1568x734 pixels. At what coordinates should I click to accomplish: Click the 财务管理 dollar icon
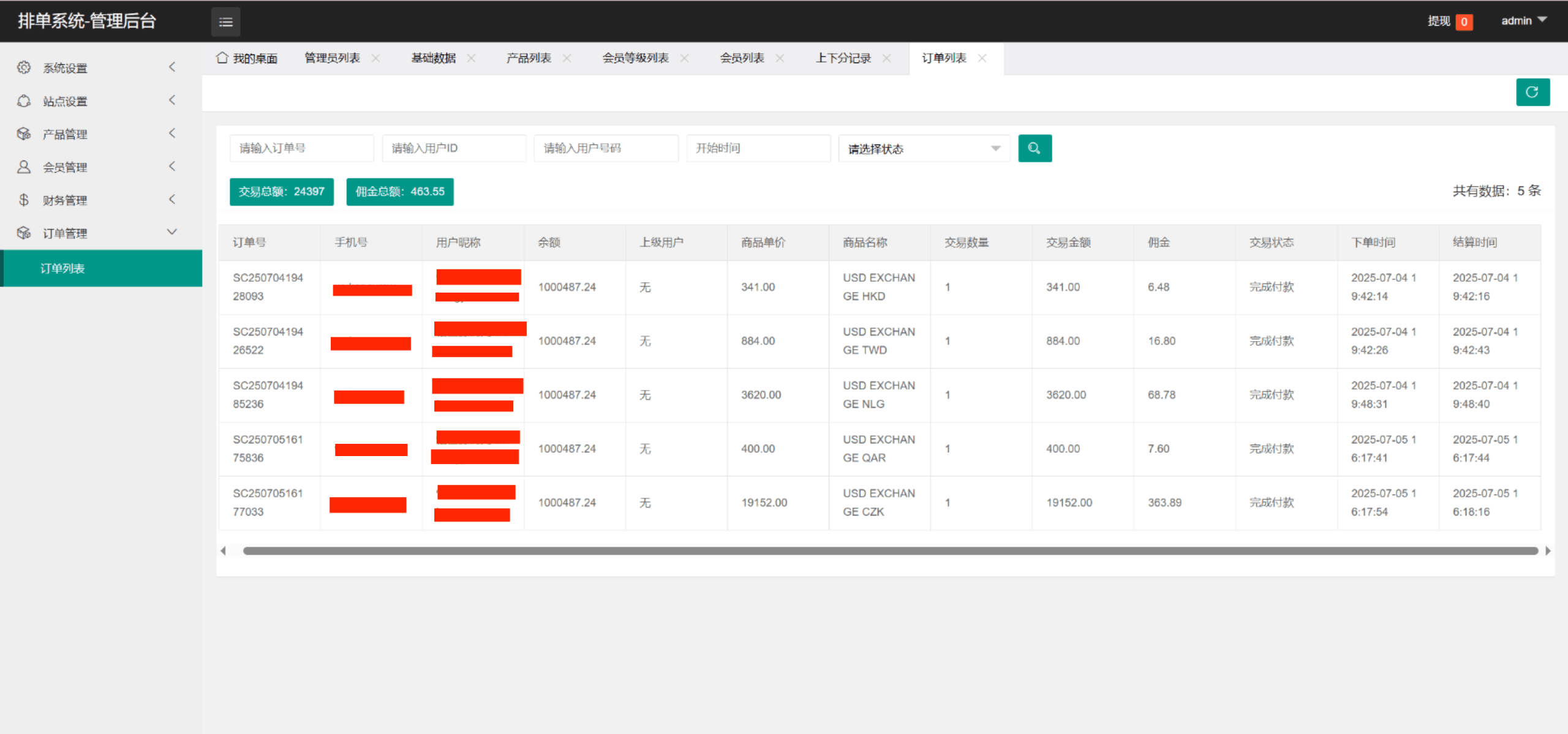pos(24,200)
